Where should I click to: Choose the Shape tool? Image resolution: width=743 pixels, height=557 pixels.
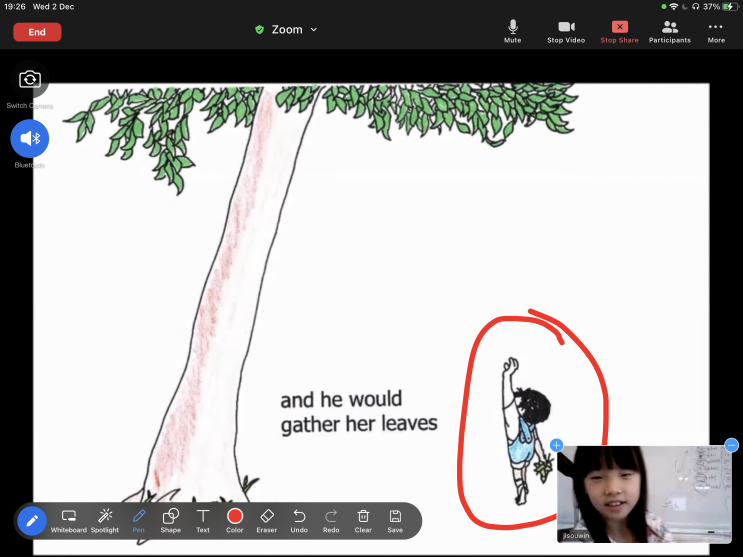171,521
